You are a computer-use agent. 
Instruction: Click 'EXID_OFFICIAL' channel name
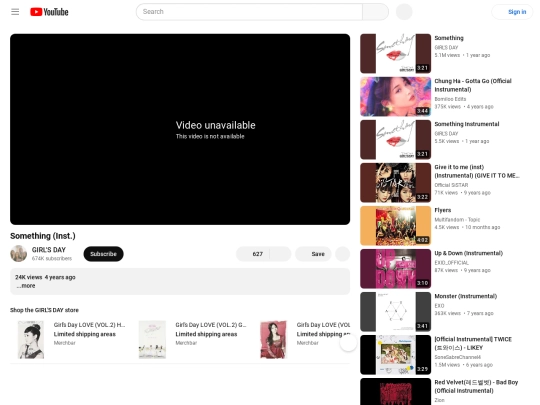click(x=451, y=262)
